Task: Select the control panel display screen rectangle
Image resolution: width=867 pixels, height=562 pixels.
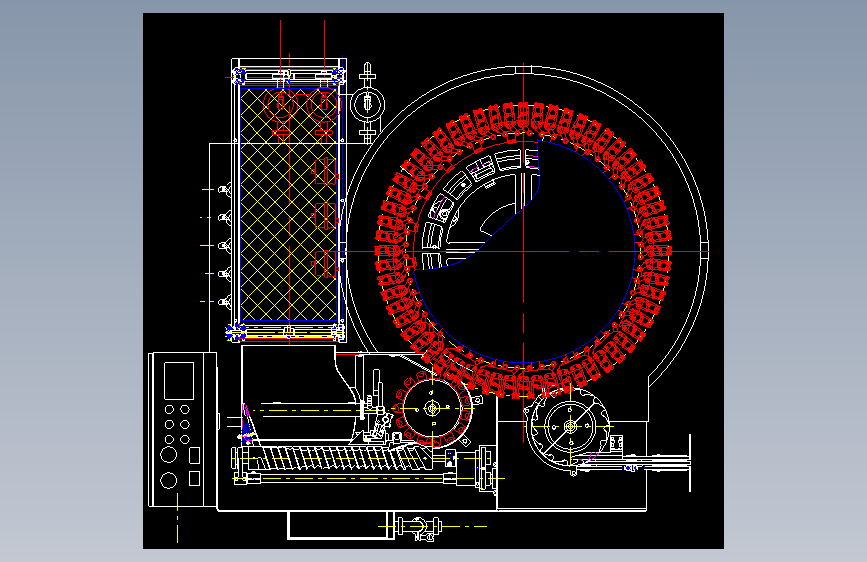Action: pos(179,381)
